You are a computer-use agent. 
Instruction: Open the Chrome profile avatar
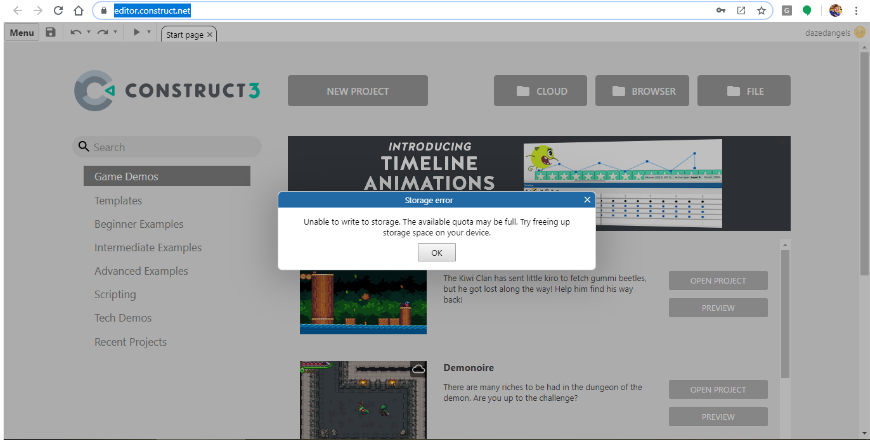tap(836, 11)
